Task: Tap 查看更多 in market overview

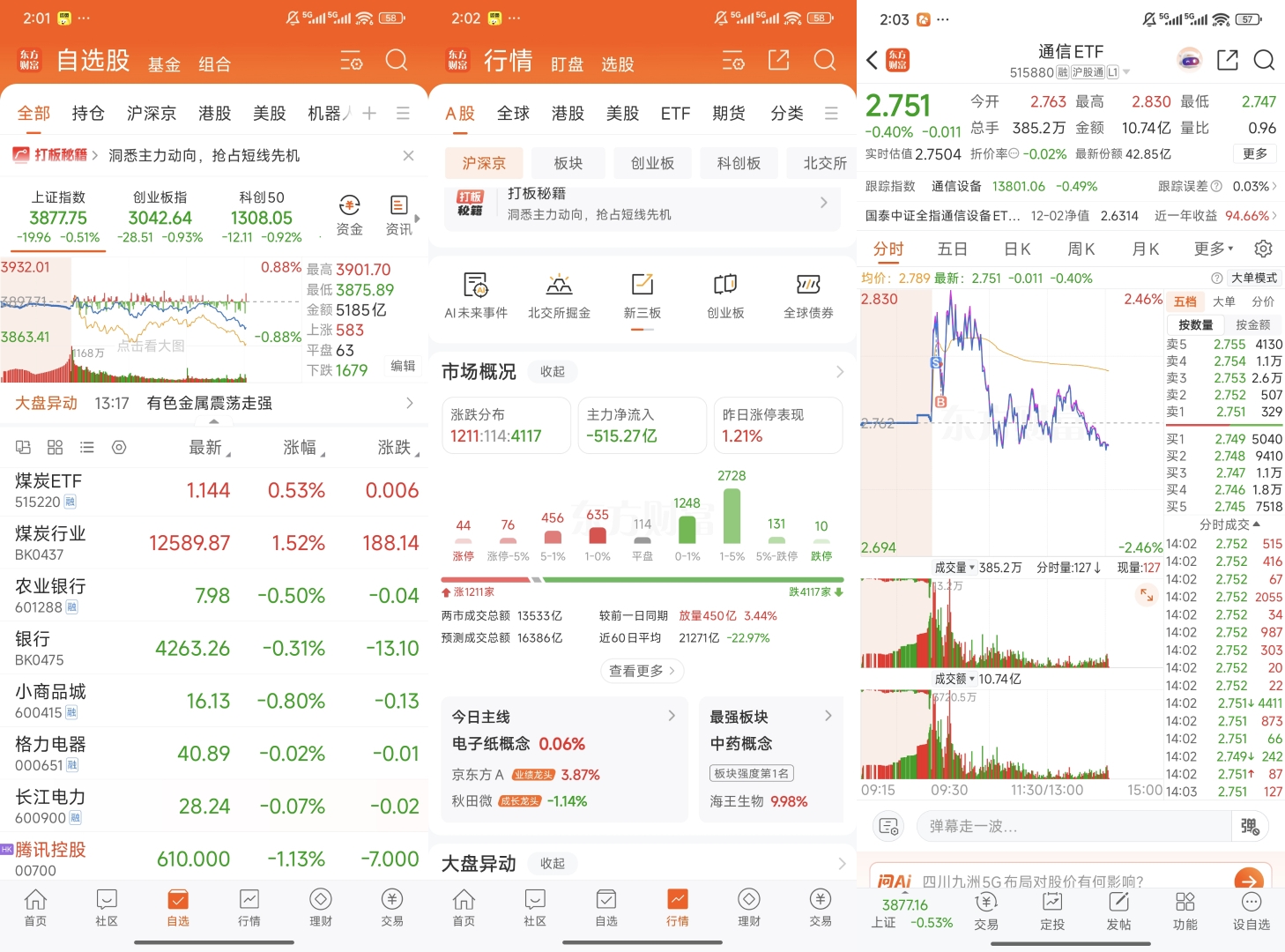Action: (642, 671)
